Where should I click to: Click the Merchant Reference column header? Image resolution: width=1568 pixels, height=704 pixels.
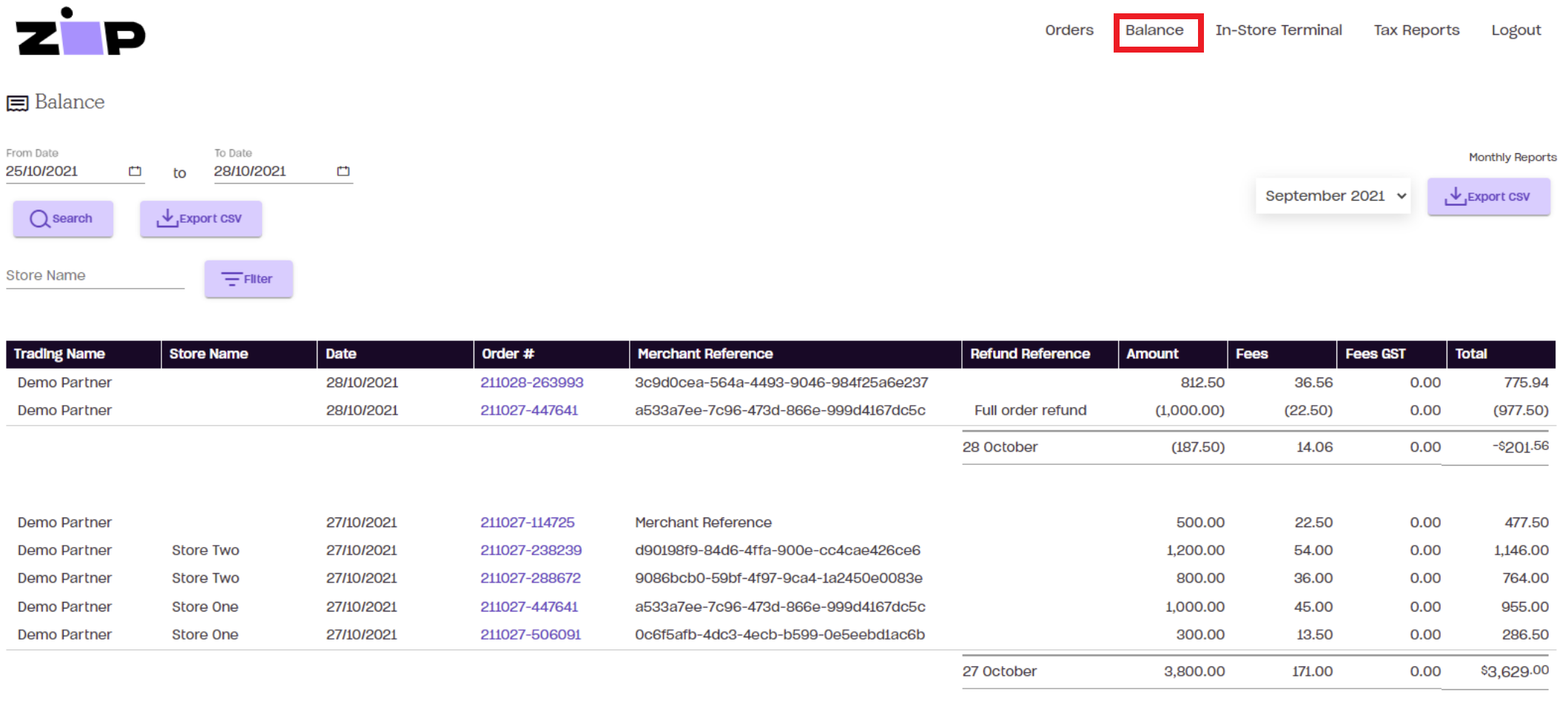point(795,355)
